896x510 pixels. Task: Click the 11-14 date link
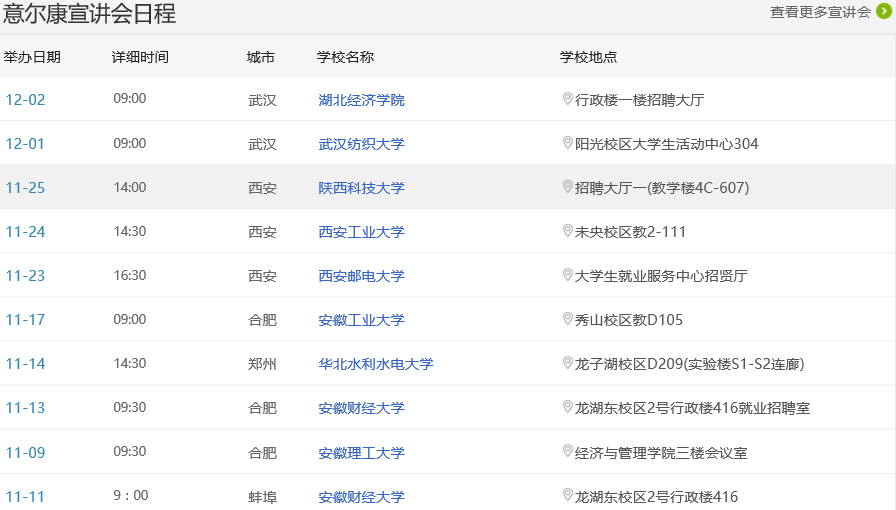(x=25, y=364)
